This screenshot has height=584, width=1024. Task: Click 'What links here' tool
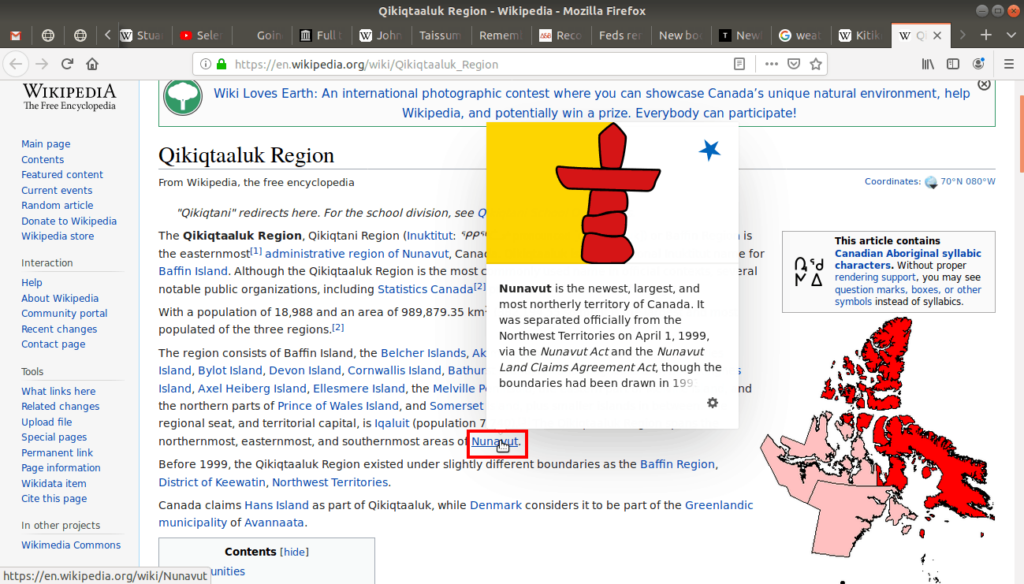[58, 391]
